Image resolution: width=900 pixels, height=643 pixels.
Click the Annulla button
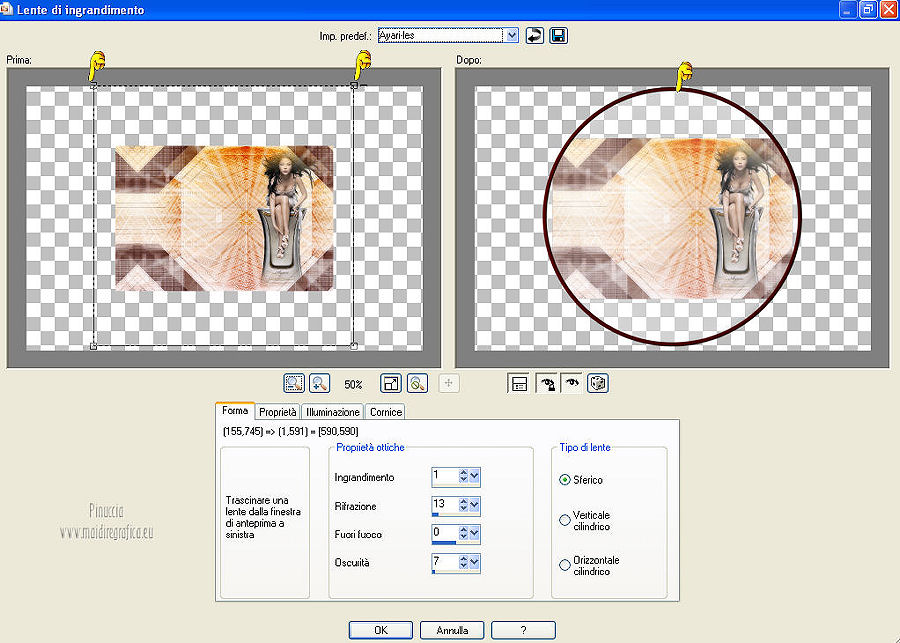coord(452,630)
